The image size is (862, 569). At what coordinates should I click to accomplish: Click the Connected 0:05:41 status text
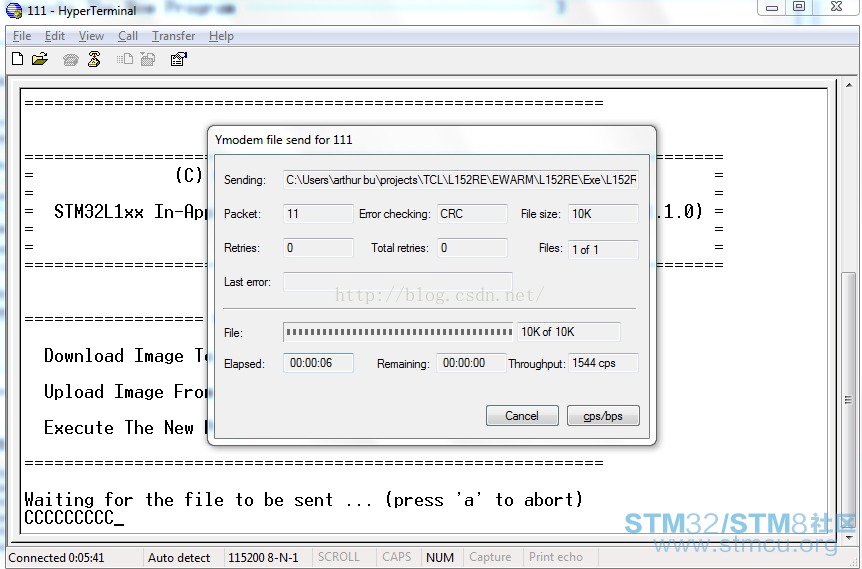pyautogui.click(x=56, y=557)
